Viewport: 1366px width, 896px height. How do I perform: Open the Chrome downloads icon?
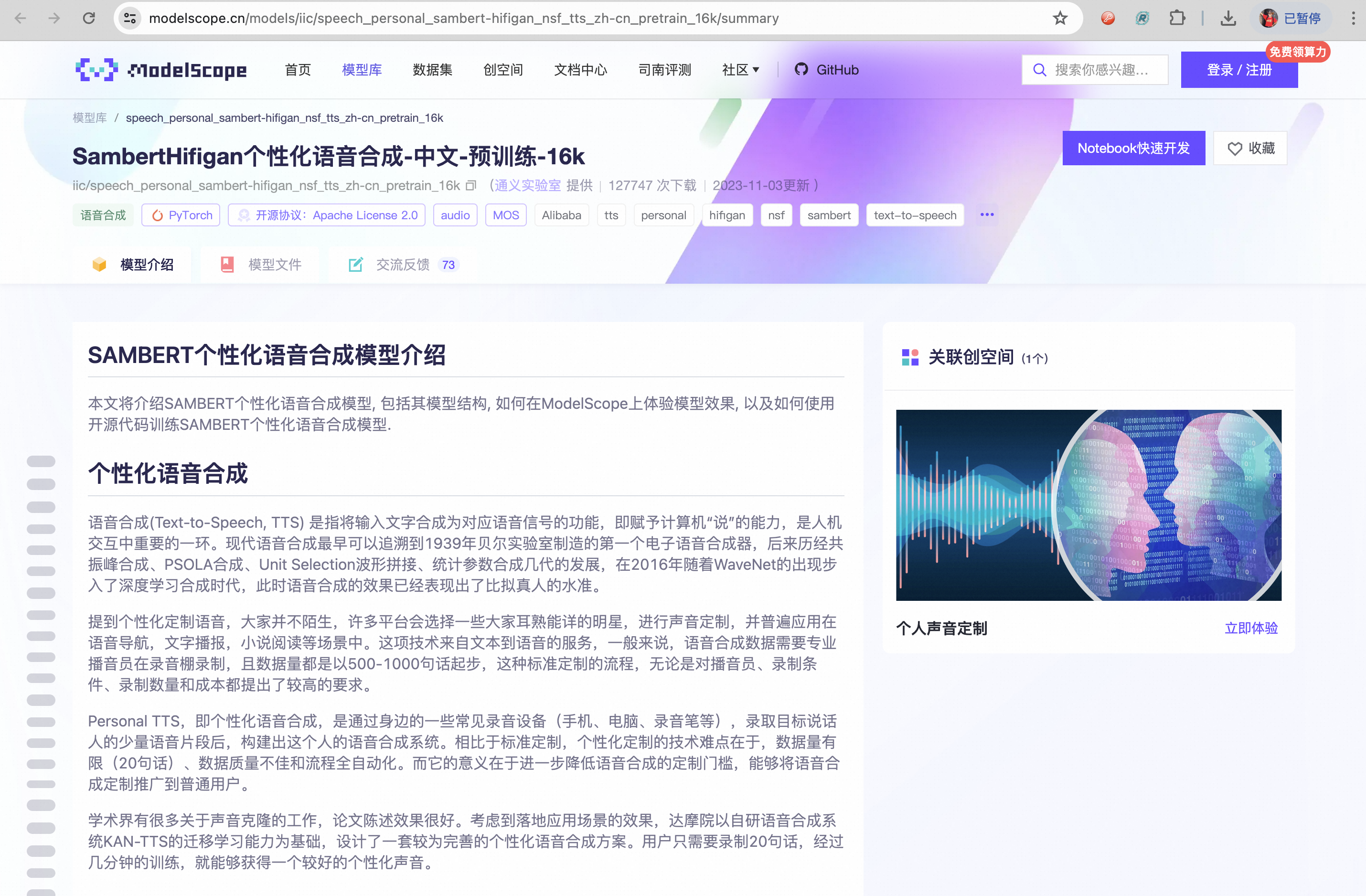[1227, 18]
